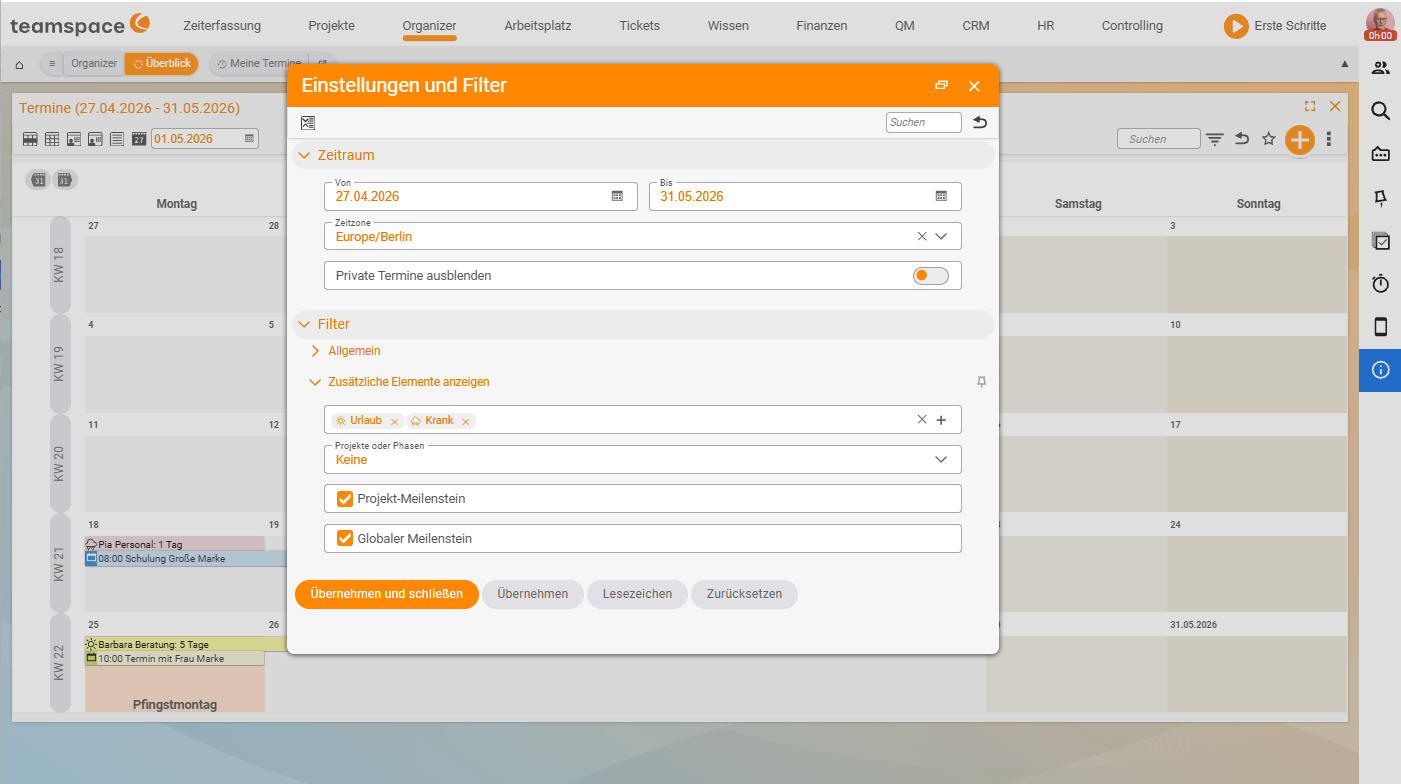
Task: Click the checklist icon in the dialog toolbar
Action: (308, 122)
